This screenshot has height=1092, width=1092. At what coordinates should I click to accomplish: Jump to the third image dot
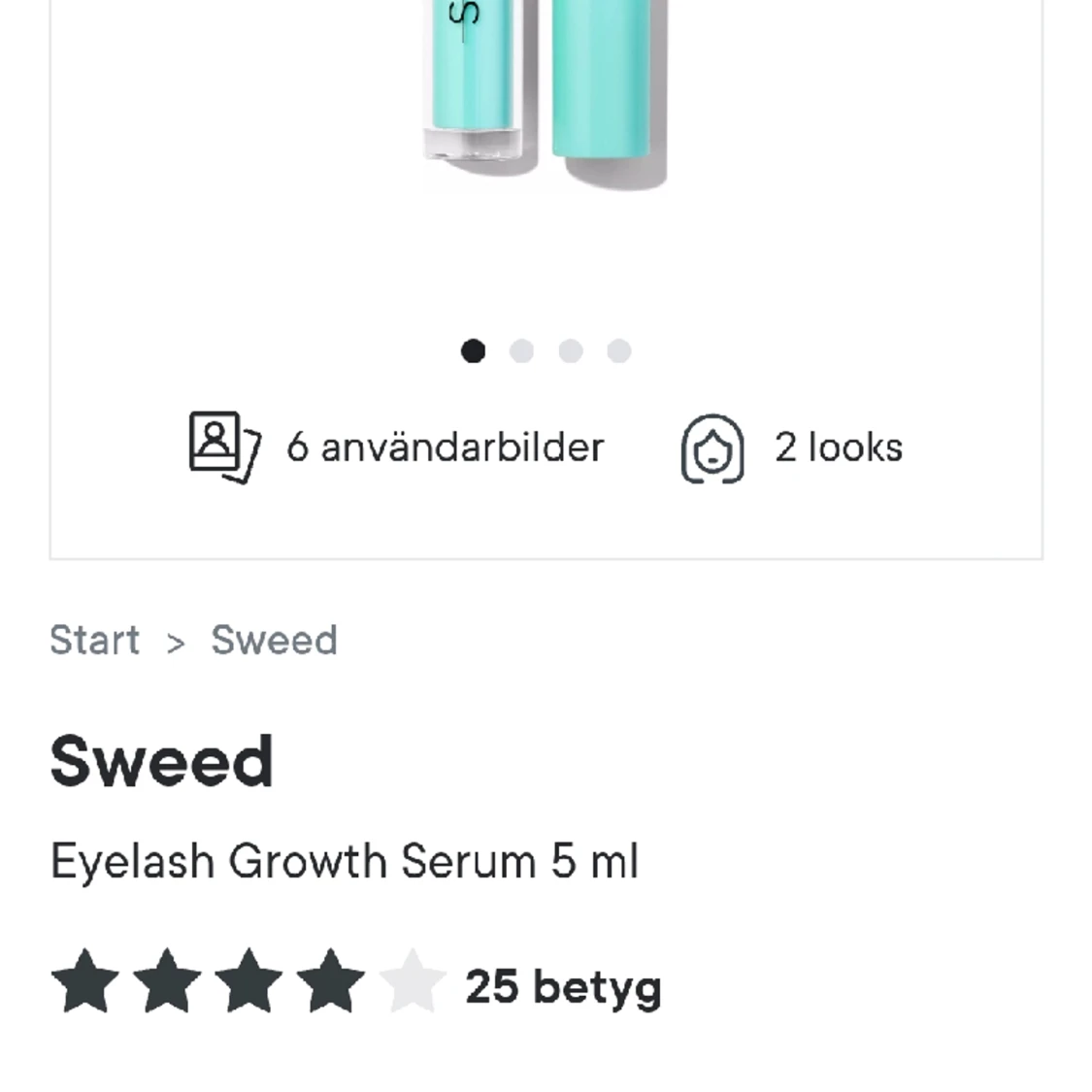571,351
